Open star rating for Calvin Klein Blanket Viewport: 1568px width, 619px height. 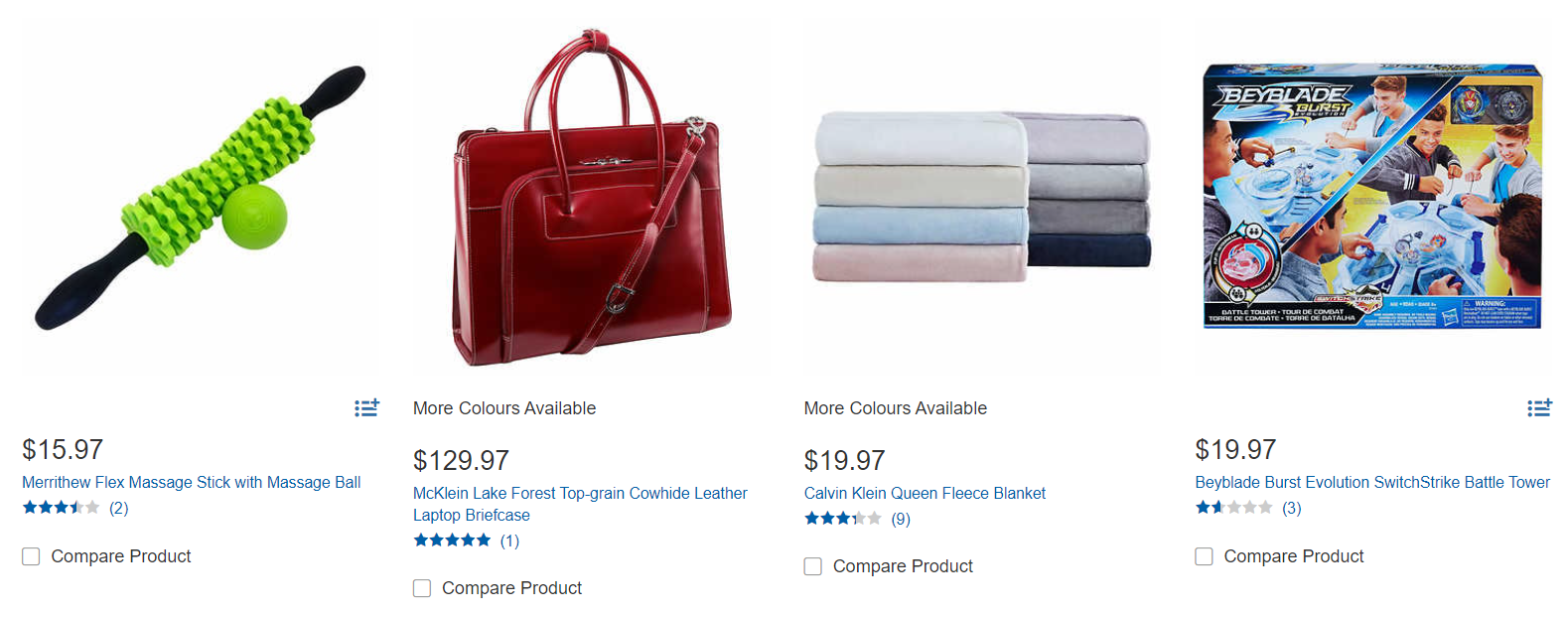[842, 519]
